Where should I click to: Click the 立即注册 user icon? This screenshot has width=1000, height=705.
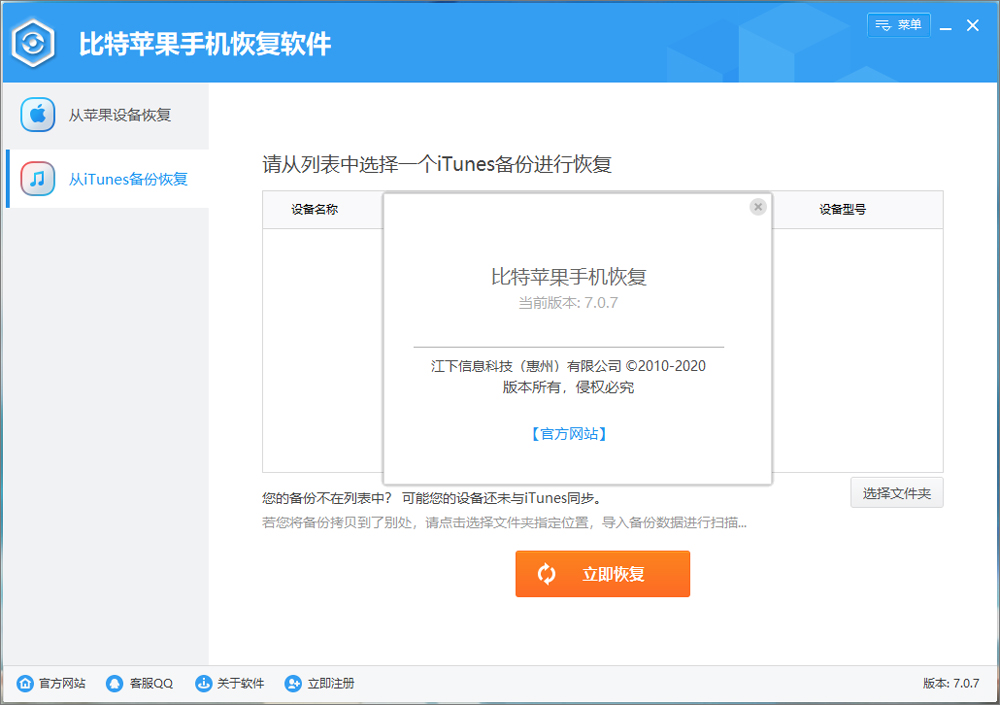click(x=293, y=683)
